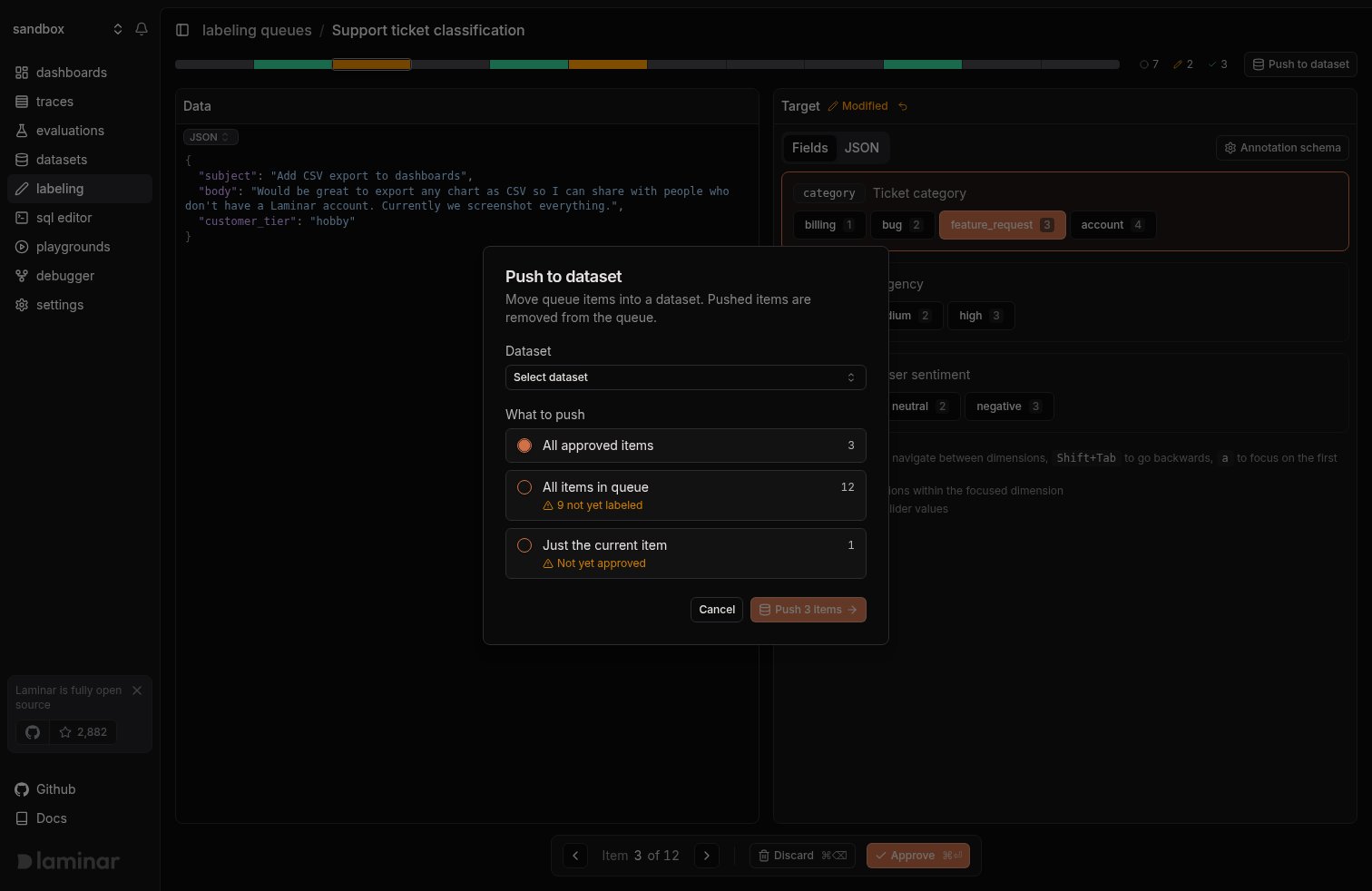Screen dimensions: 1372x891
Task: Click labeling queues breadcrumb
Action: [257, 30]
